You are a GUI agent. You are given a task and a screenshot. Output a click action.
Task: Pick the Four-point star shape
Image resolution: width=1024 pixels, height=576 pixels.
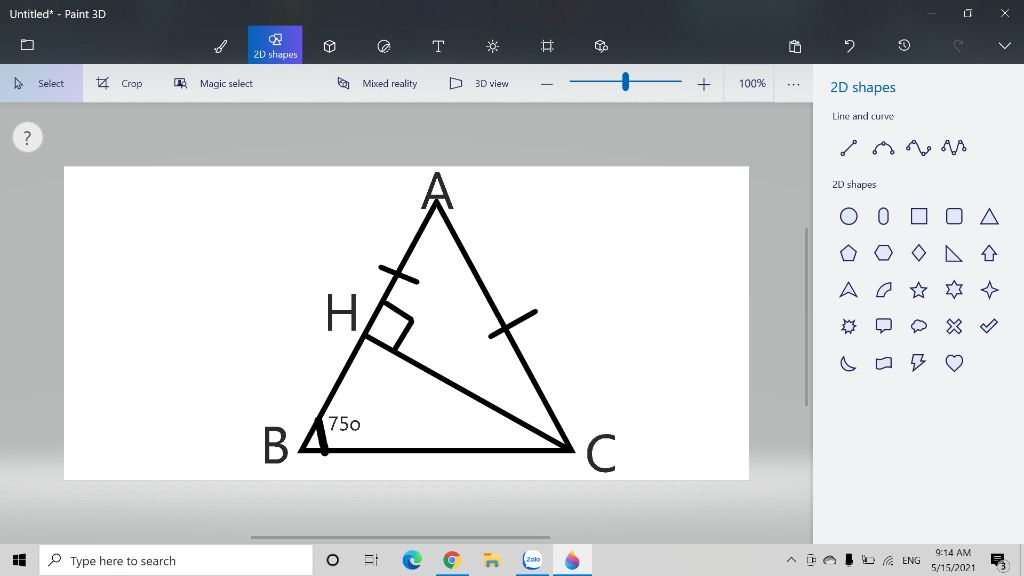pos(989,289)
